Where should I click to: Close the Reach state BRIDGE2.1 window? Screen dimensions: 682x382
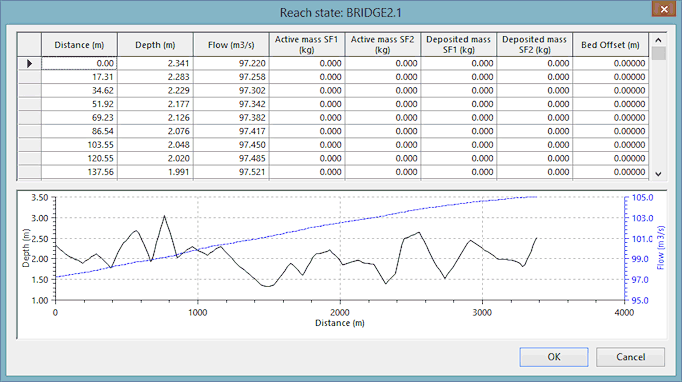click(x=664, y=9)
